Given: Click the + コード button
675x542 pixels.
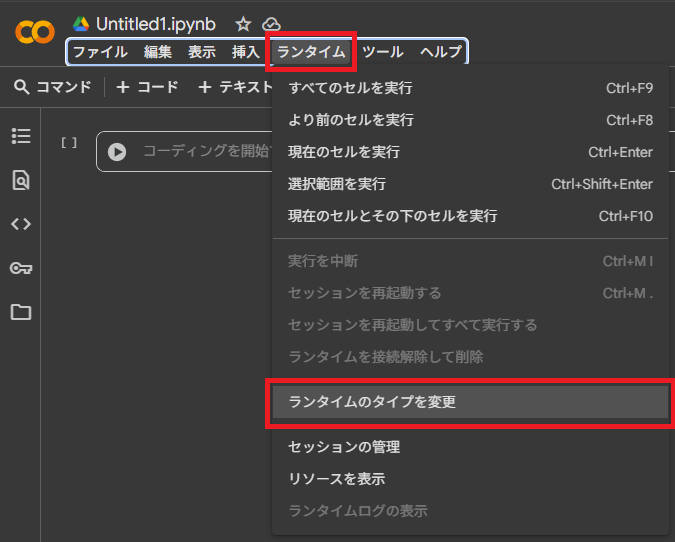Looking at the screenshot, I should [x=148, y=88].
